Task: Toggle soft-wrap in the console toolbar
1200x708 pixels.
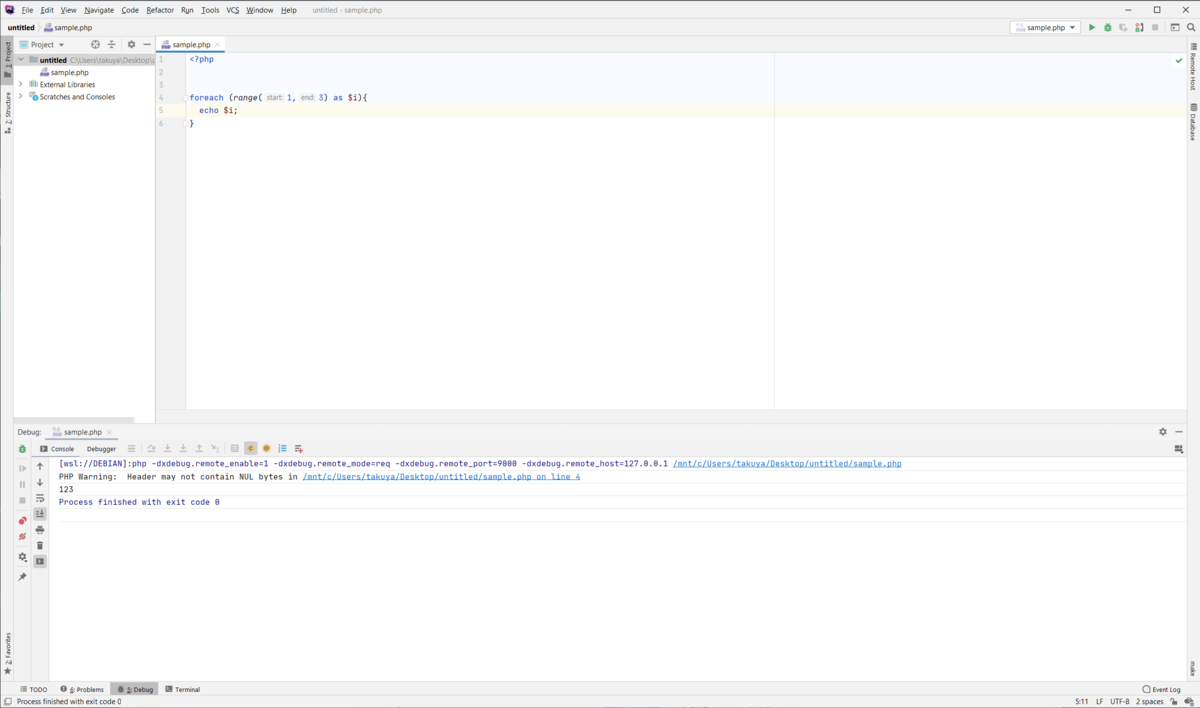Action: click(x=40, y=498)
